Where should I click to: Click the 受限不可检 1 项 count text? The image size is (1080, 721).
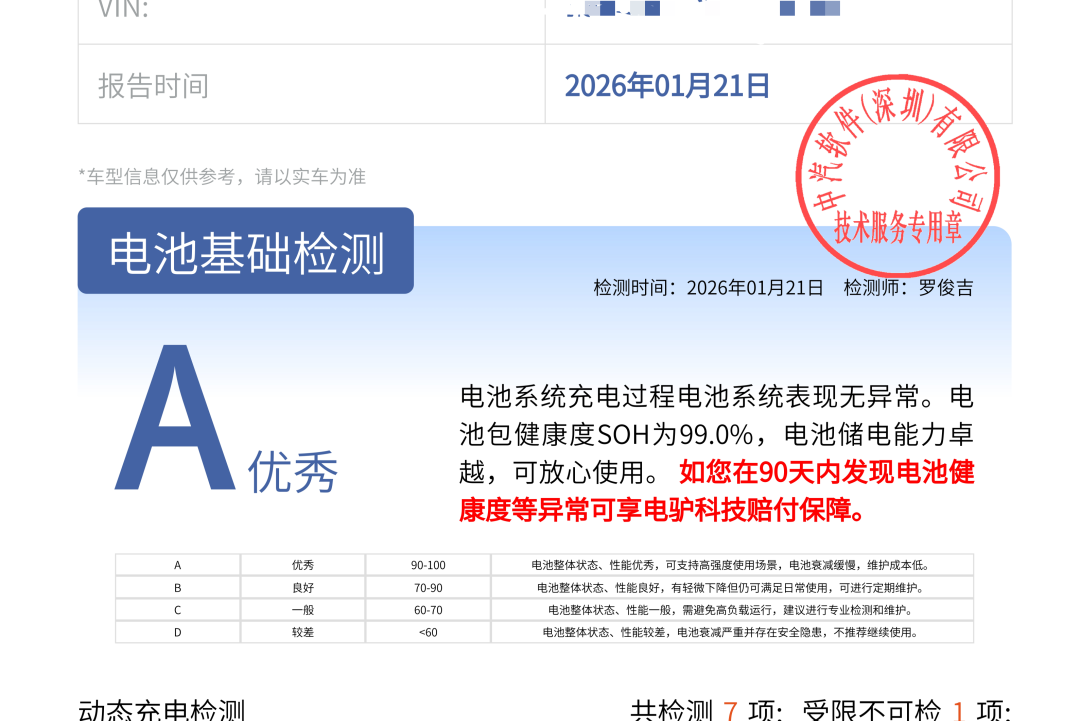tap(906, 710)
